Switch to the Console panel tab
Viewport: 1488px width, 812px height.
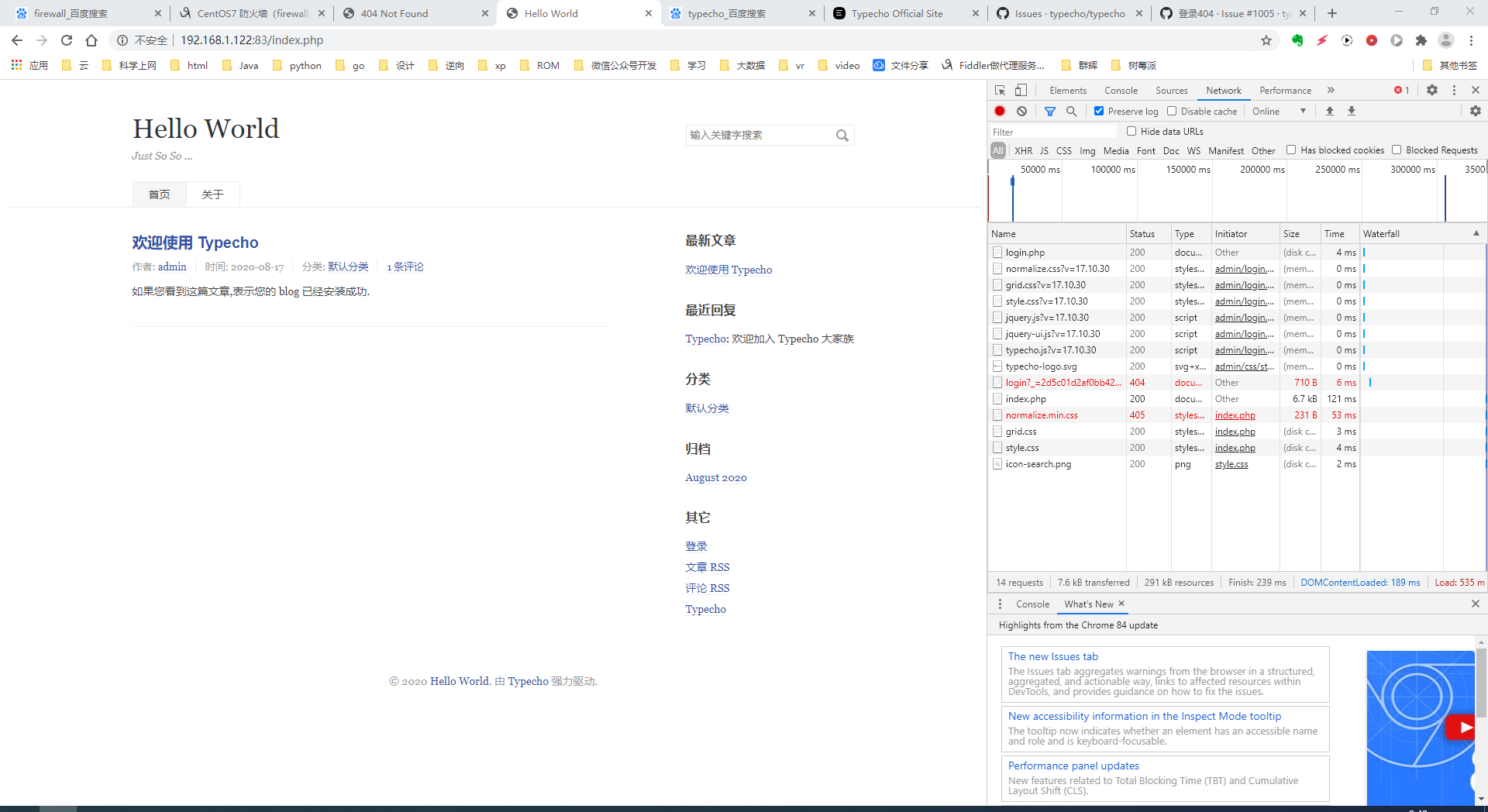pyautogui.click(x=1121, y=90)
